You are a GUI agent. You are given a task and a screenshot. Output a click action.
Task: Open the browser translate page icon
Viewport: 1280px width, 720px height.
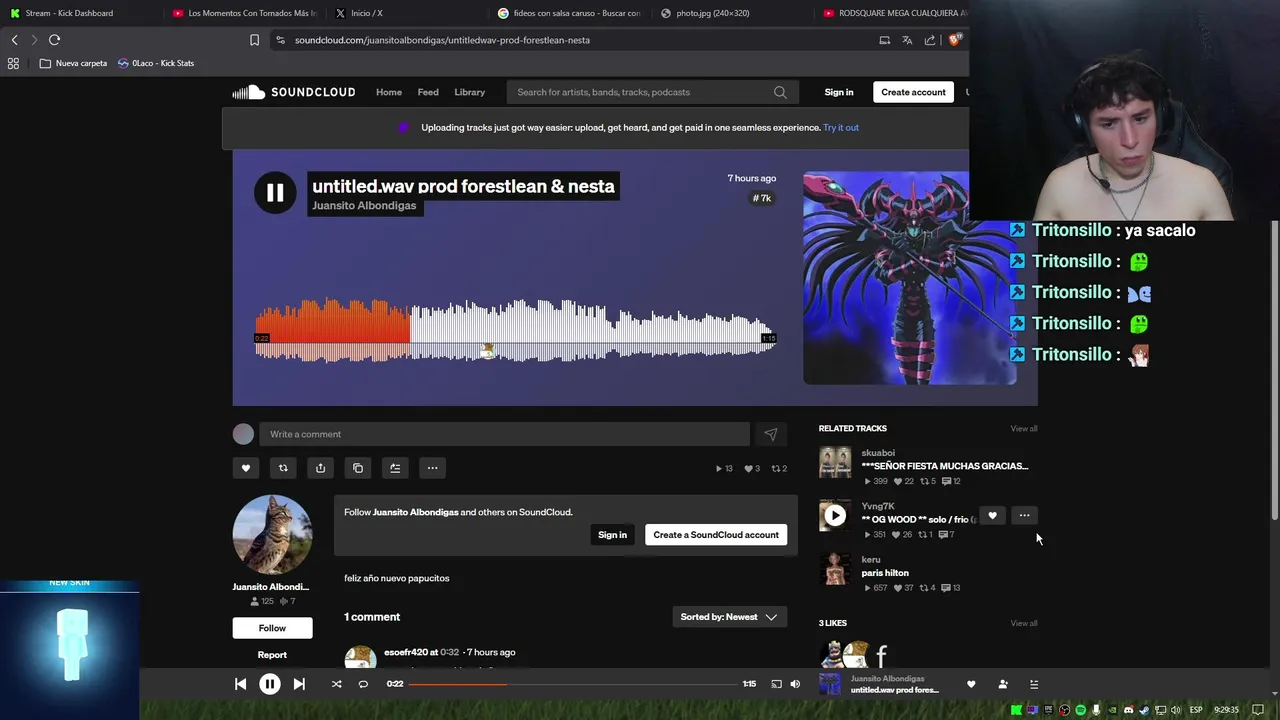[907, 40]
